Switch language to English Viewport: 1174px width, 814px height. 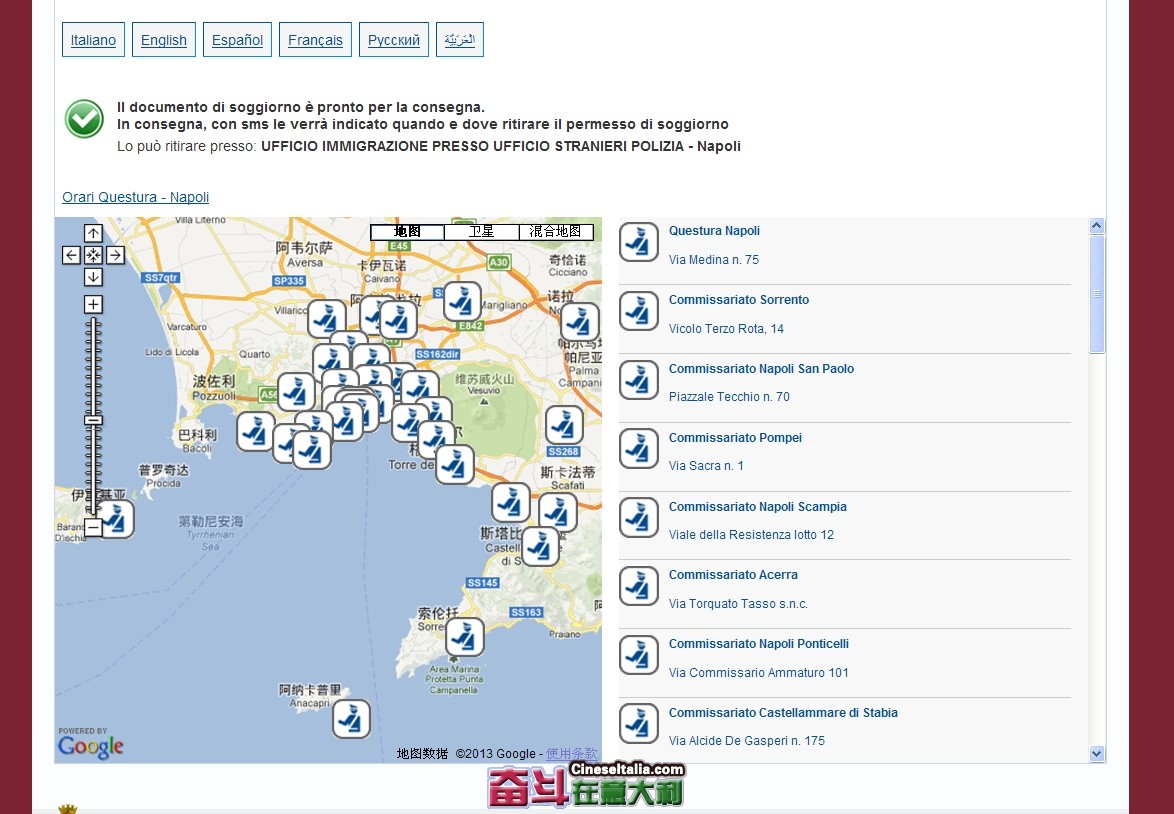tap(164, 40)
